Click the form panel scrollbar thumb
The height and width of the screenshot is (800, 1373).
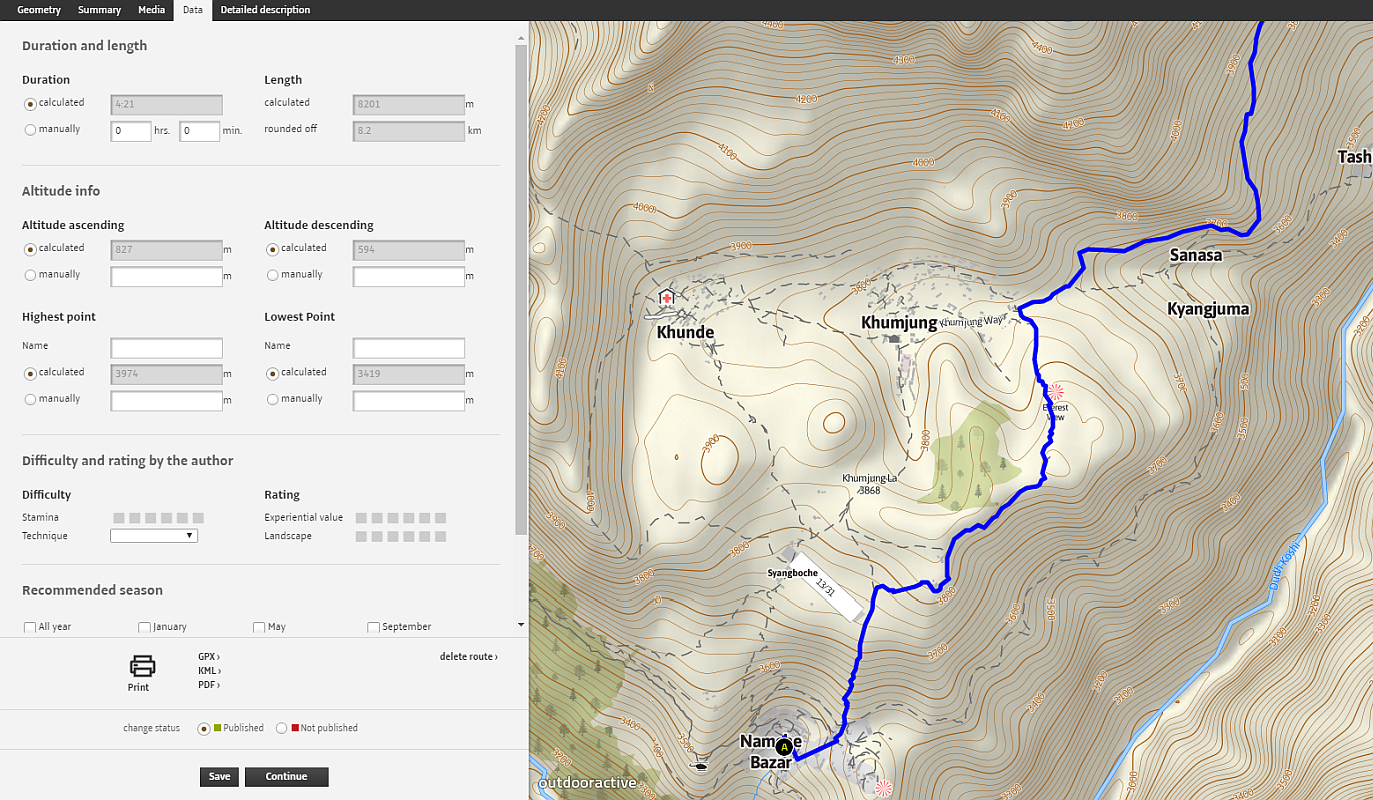click(x=520, y=290)
